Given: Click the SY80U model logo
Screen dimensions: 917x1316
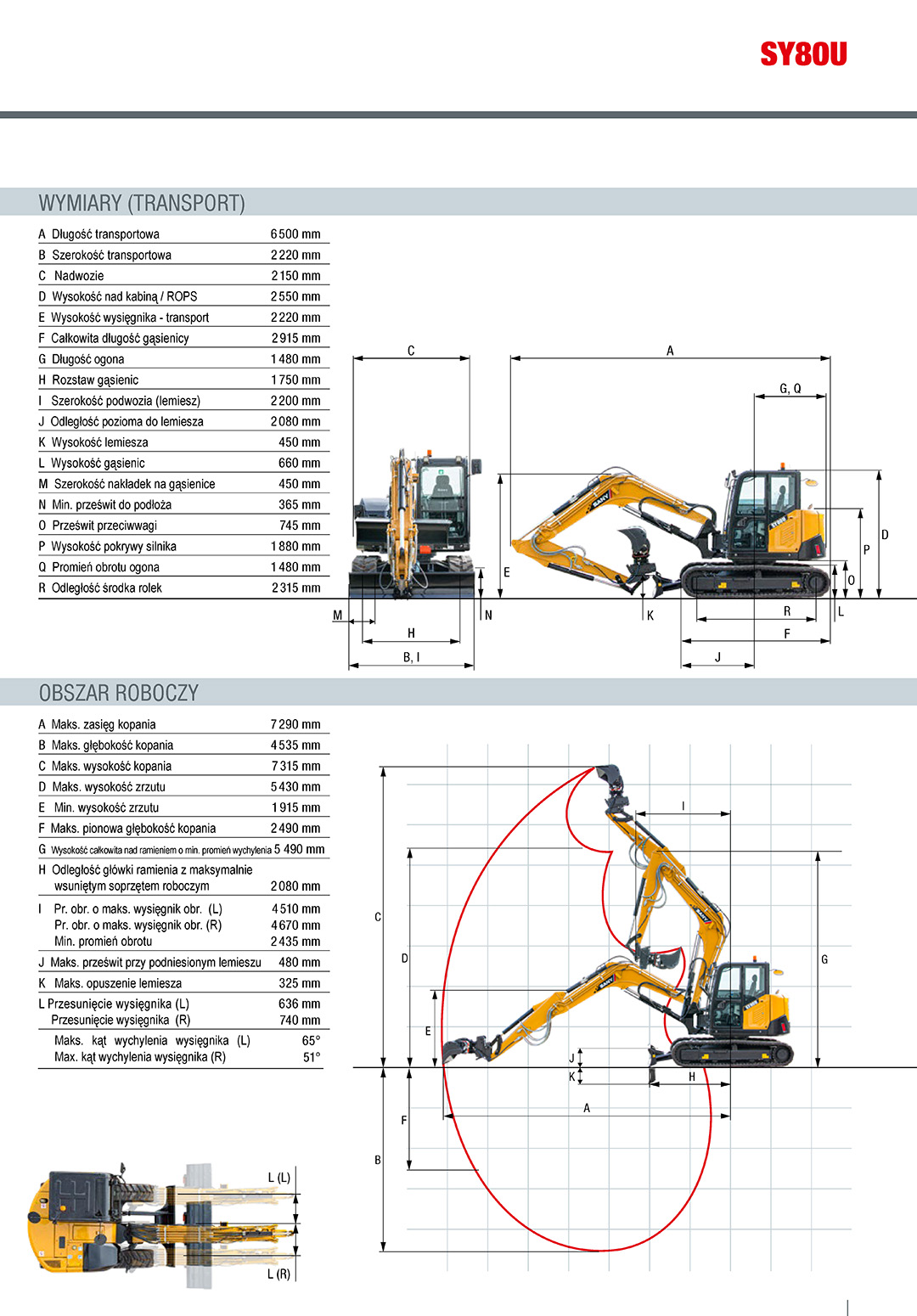Looking at the screenshot, I should pyautogui.click(x=803, y=54).
